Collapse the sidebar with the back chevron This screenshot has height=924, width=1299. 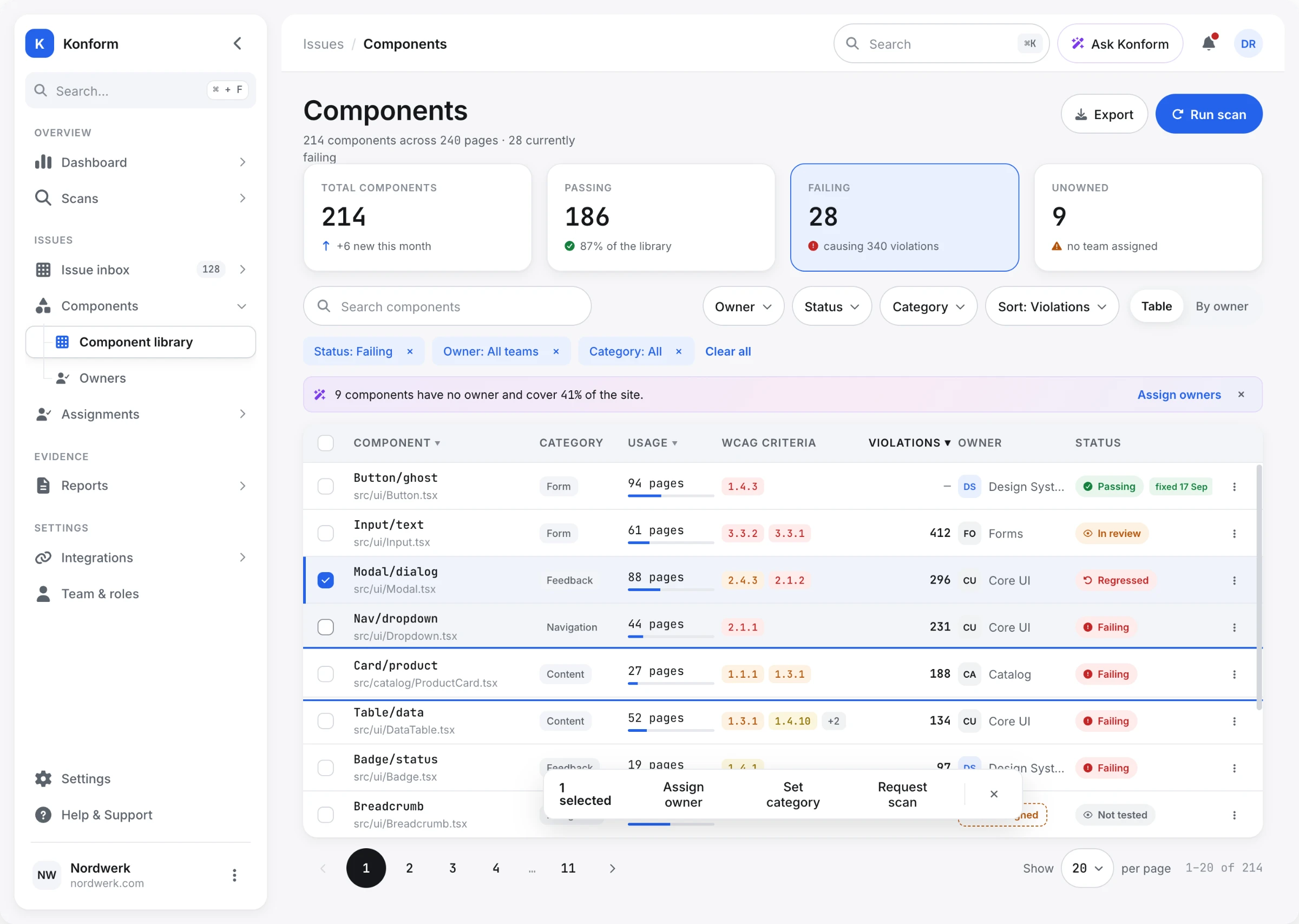tap(238, 43)
